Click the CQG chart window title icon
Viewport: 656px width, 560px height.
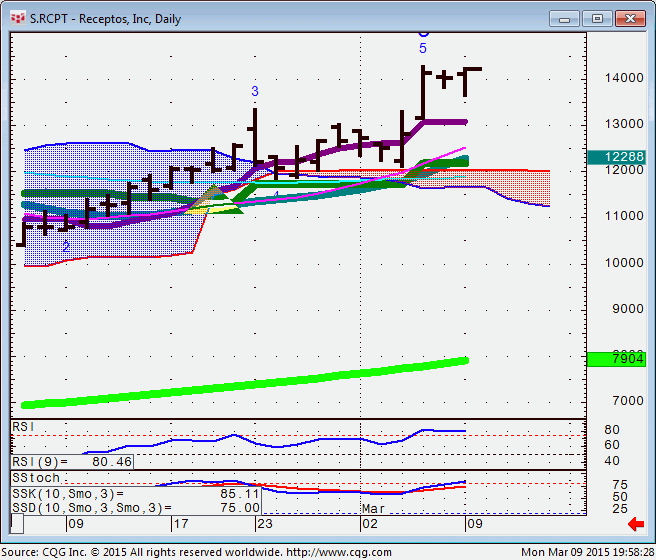coord(18,18)
